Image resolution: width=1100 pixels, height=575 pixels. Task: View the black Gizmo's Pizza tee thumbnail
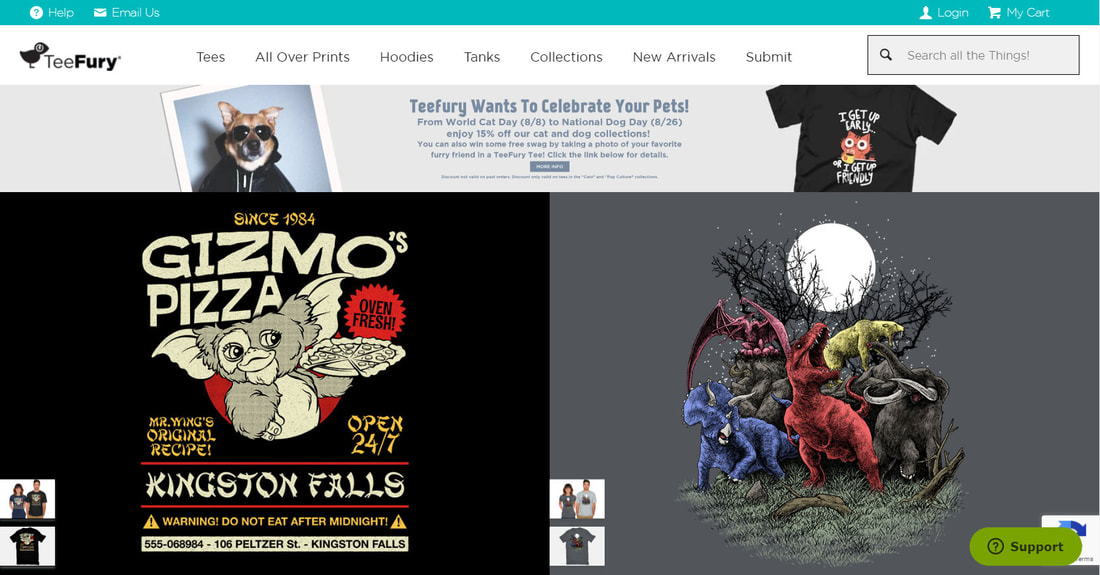click(x=27, y=546)
